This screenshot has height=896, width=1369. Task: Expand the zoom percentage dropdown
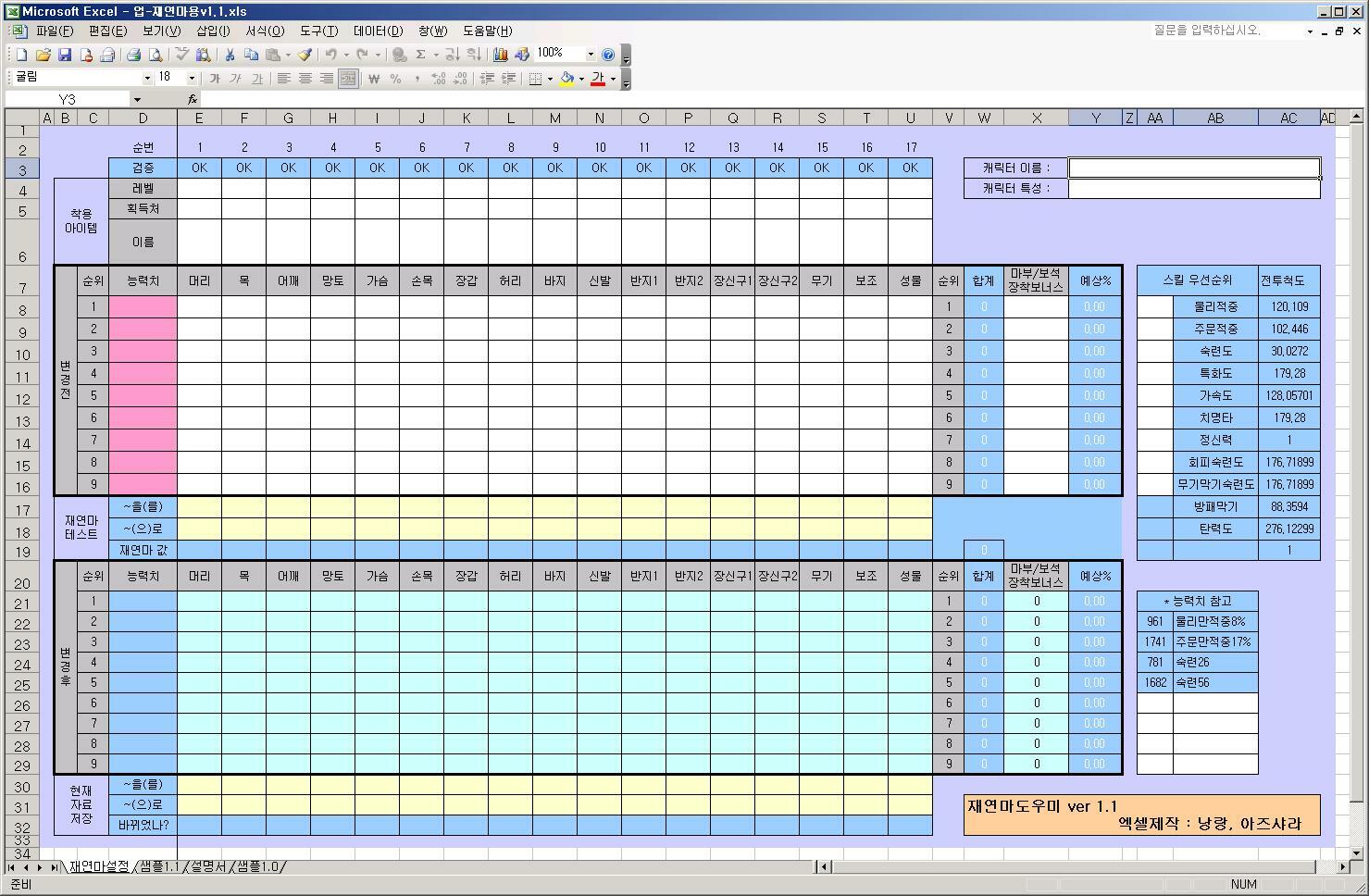click(x=591, y=55)
